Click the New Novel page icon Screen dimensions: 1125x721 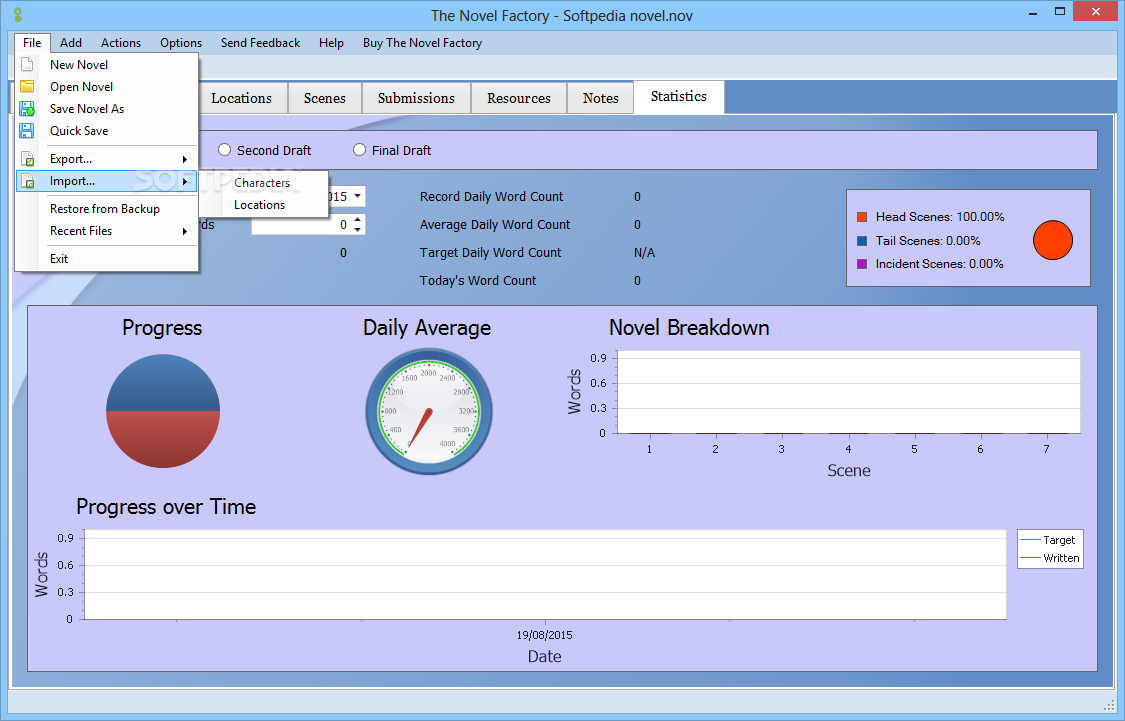(27, 65)
